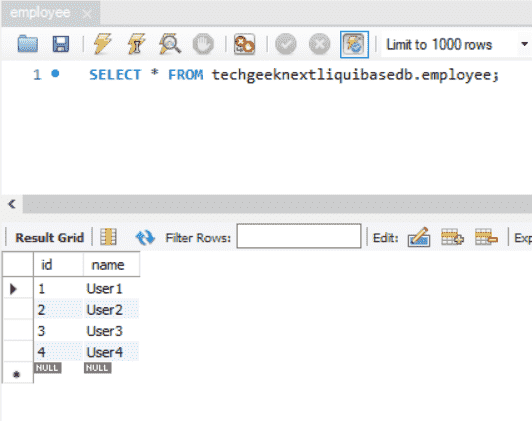Save the script with floppy icon

tap(61, 44)
